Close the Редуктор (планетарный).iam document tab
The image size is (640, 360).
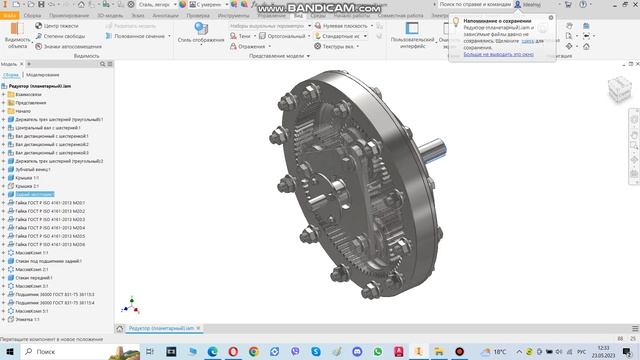(198, 328)
